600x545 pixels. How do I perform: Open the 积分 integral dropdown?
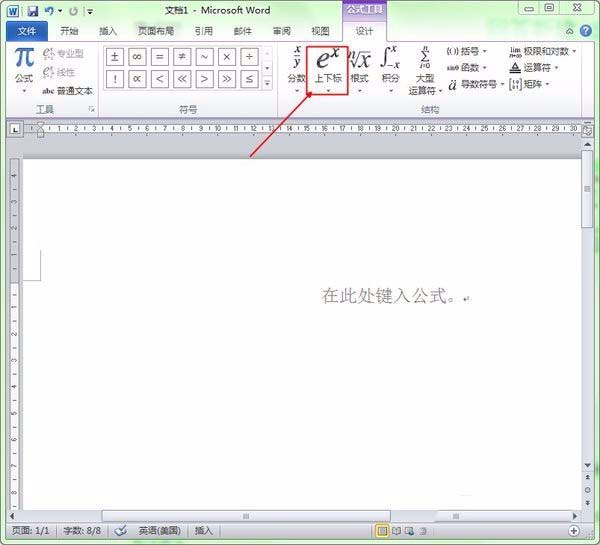point(391,70)
